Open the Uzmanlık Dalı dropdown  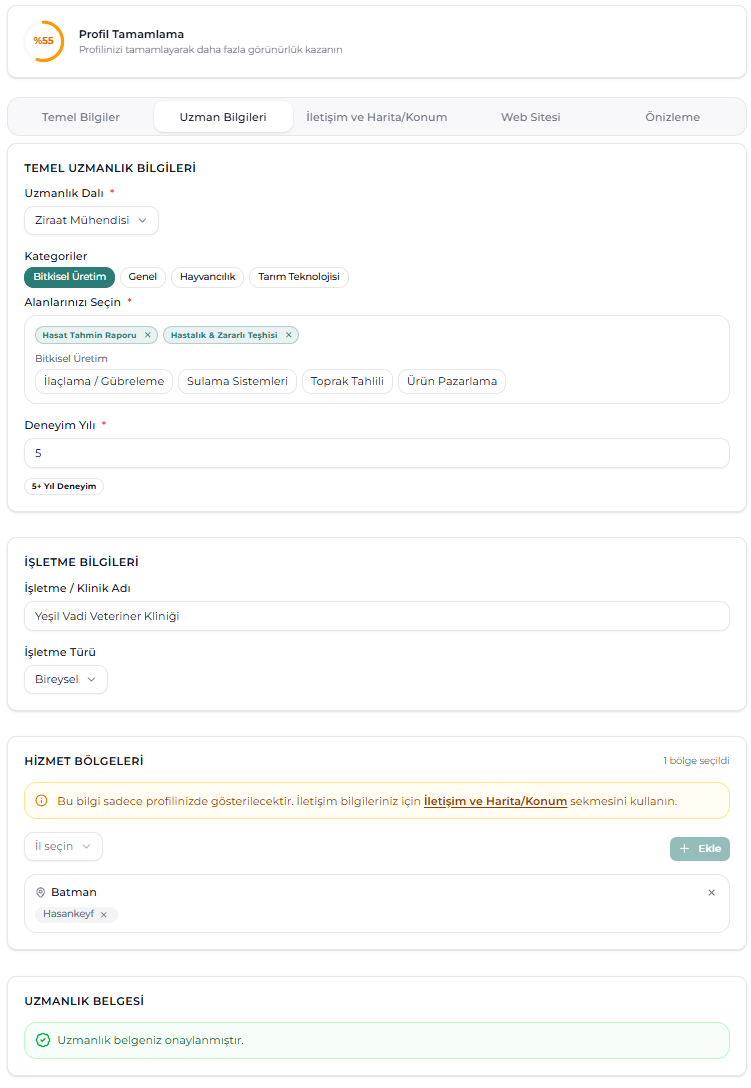[91, 220]
